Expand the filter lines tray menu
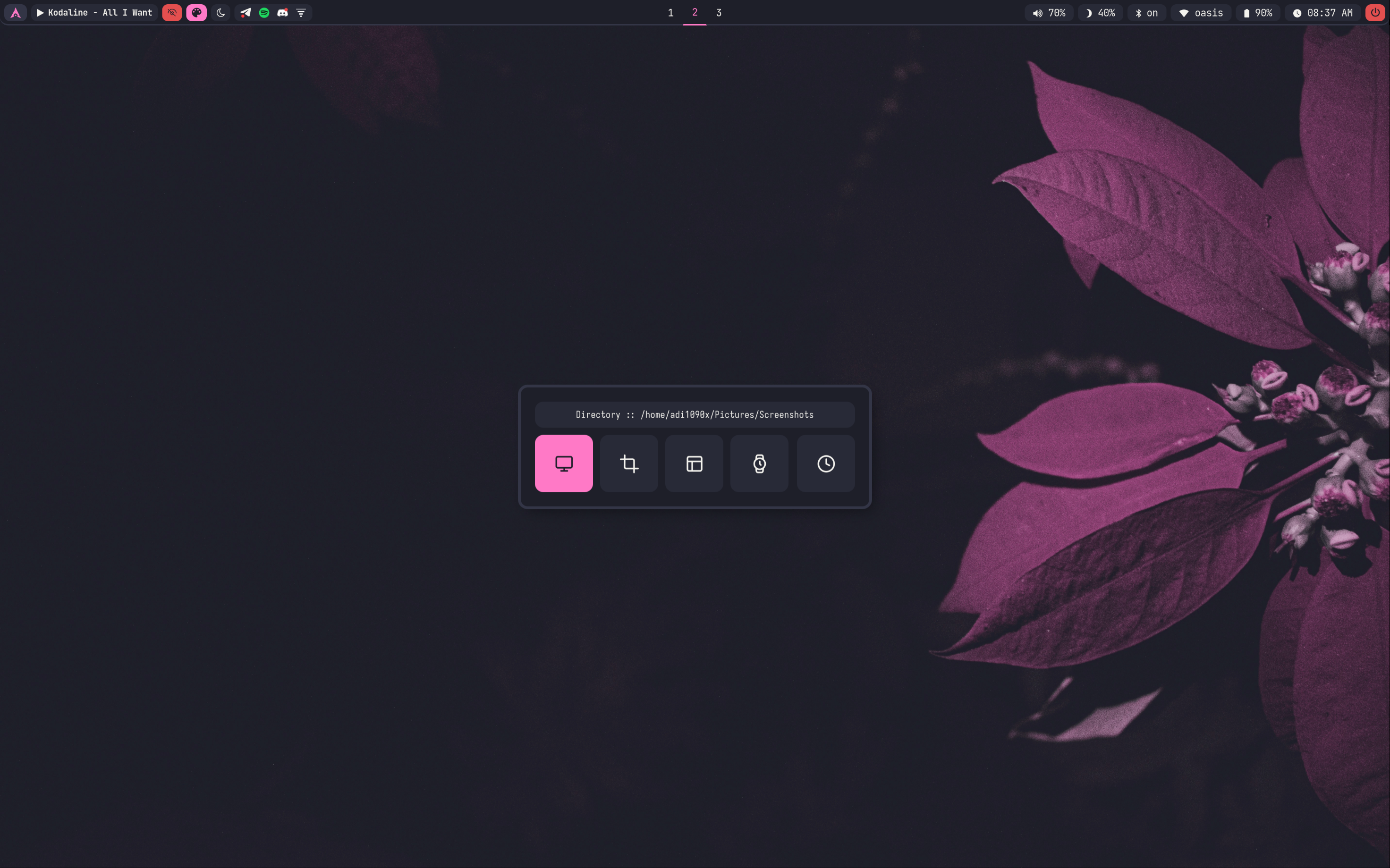Image resolution: width=1390 pixels, height=868 pixels. point(301,13)
